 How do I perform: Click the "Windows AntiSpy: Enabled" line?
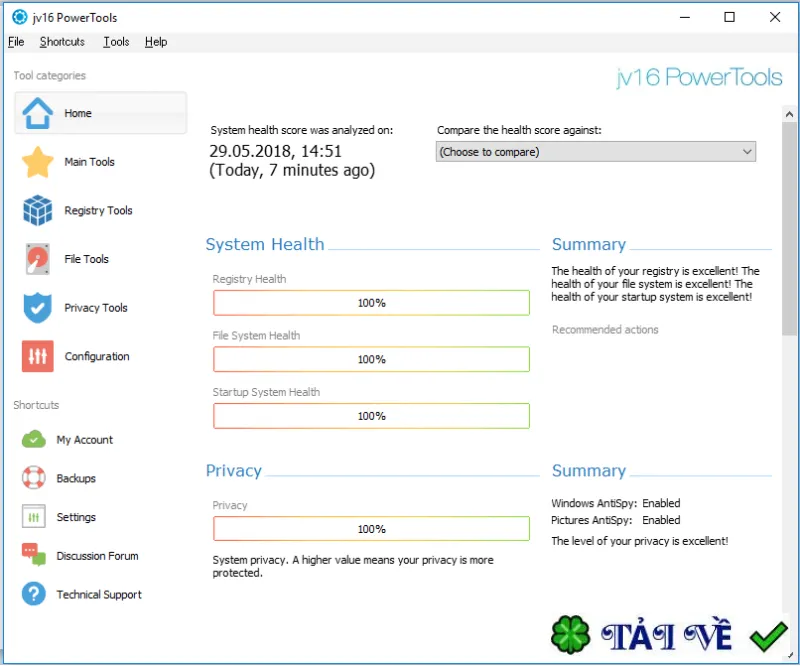point(616,503)
